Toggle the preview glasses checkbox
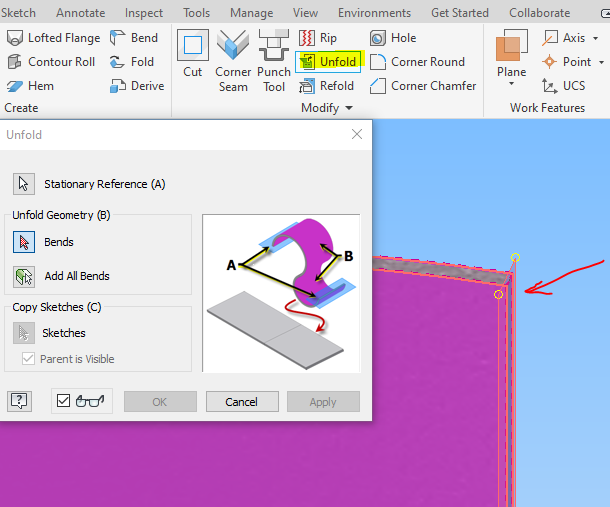Image resolution: width=610 pixels, height=507 pixels. [x=63, y=400]
